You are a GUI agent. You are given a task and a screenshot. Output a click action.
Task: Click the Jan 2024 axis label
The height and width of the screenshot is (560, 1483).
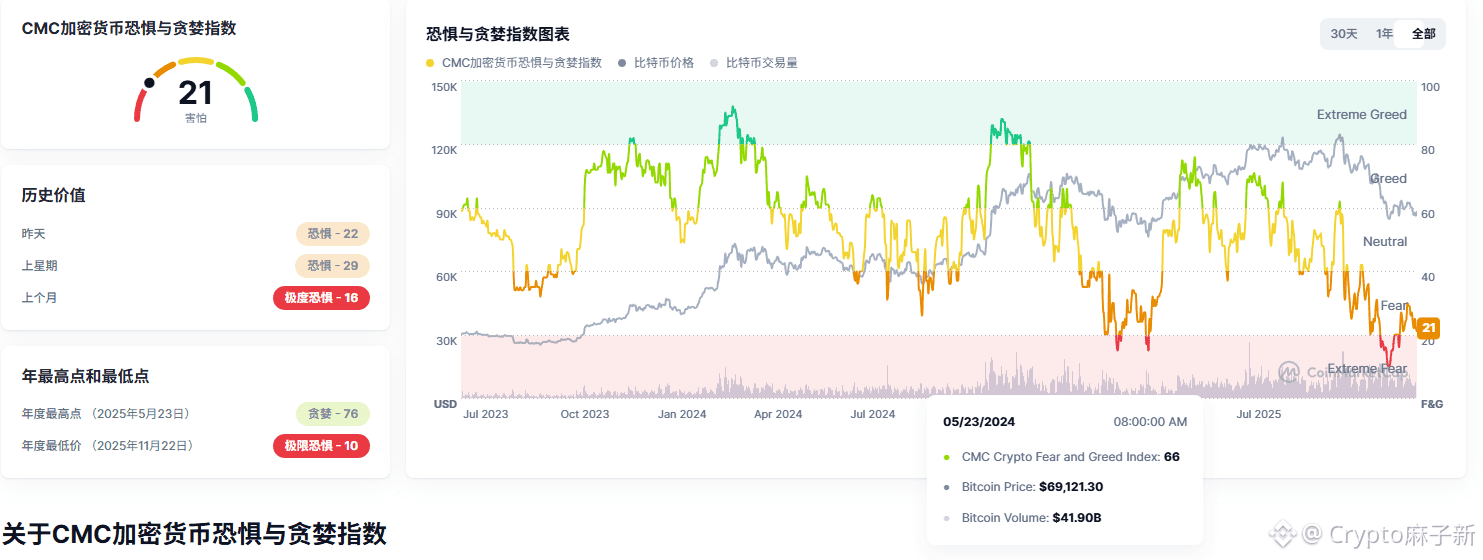(x=682, y=414)
